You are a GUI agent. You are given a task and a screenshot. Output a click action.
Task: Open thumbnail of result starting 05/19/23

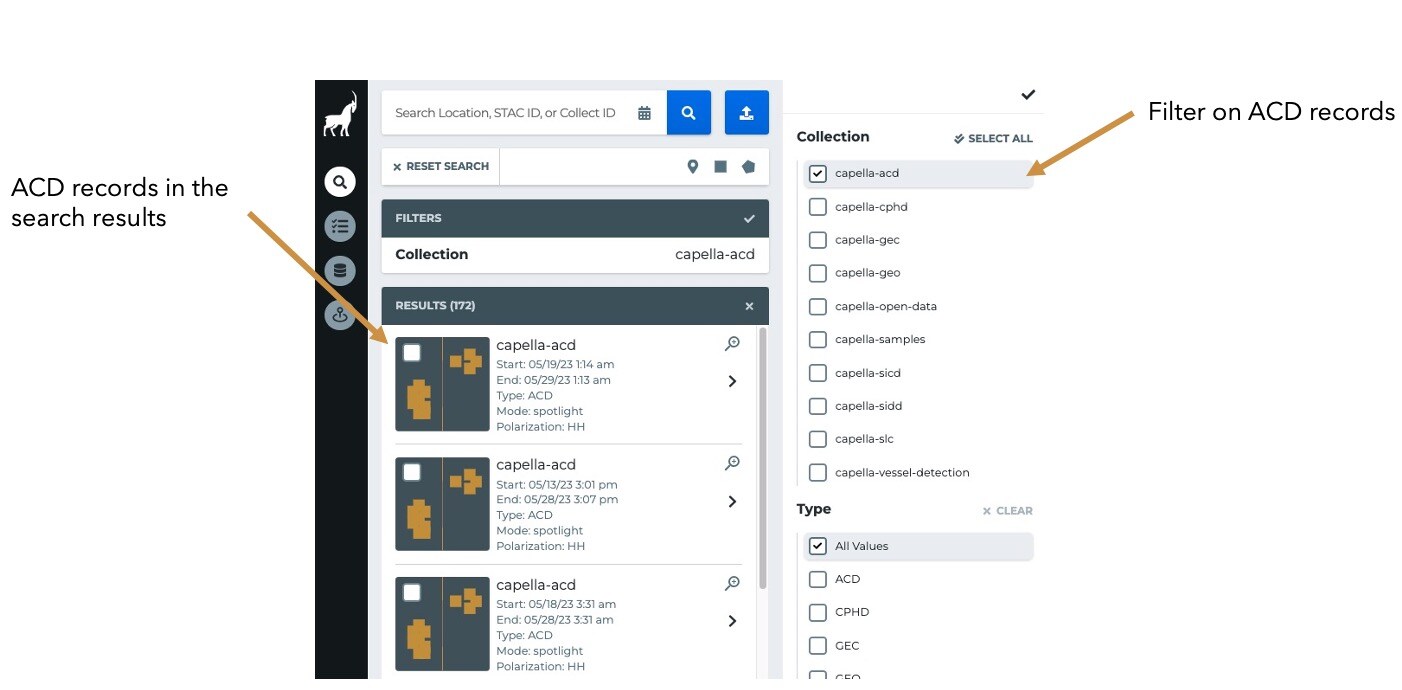[443, 384]
